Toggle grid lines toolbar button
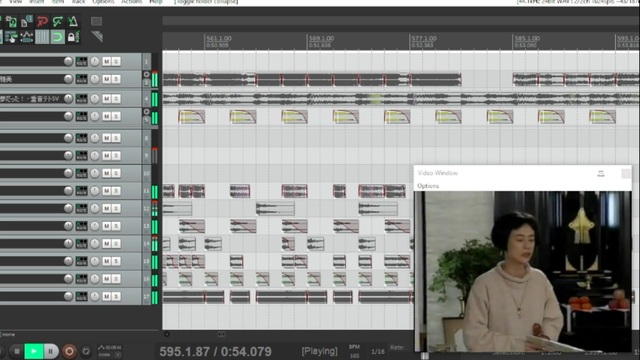 (x=42, y=37)
